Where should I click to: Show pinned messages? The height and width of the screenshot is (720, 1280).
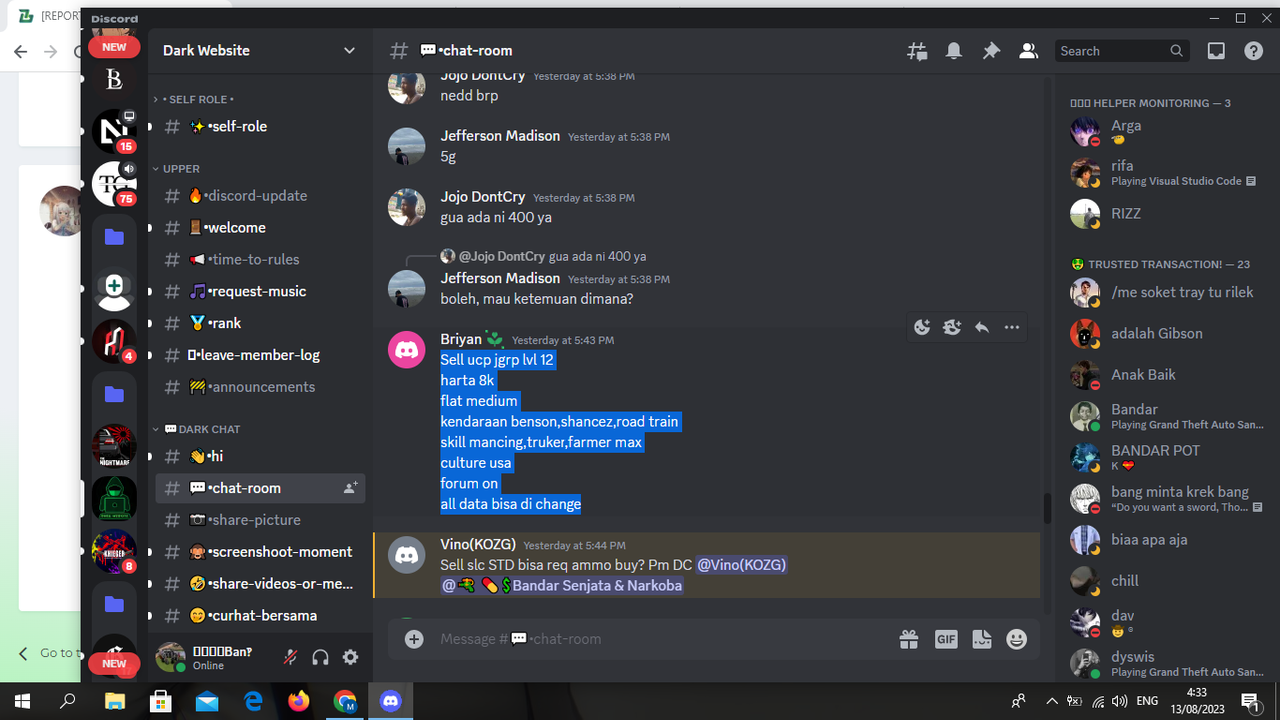pyautogui.click(x=991, y=51)
